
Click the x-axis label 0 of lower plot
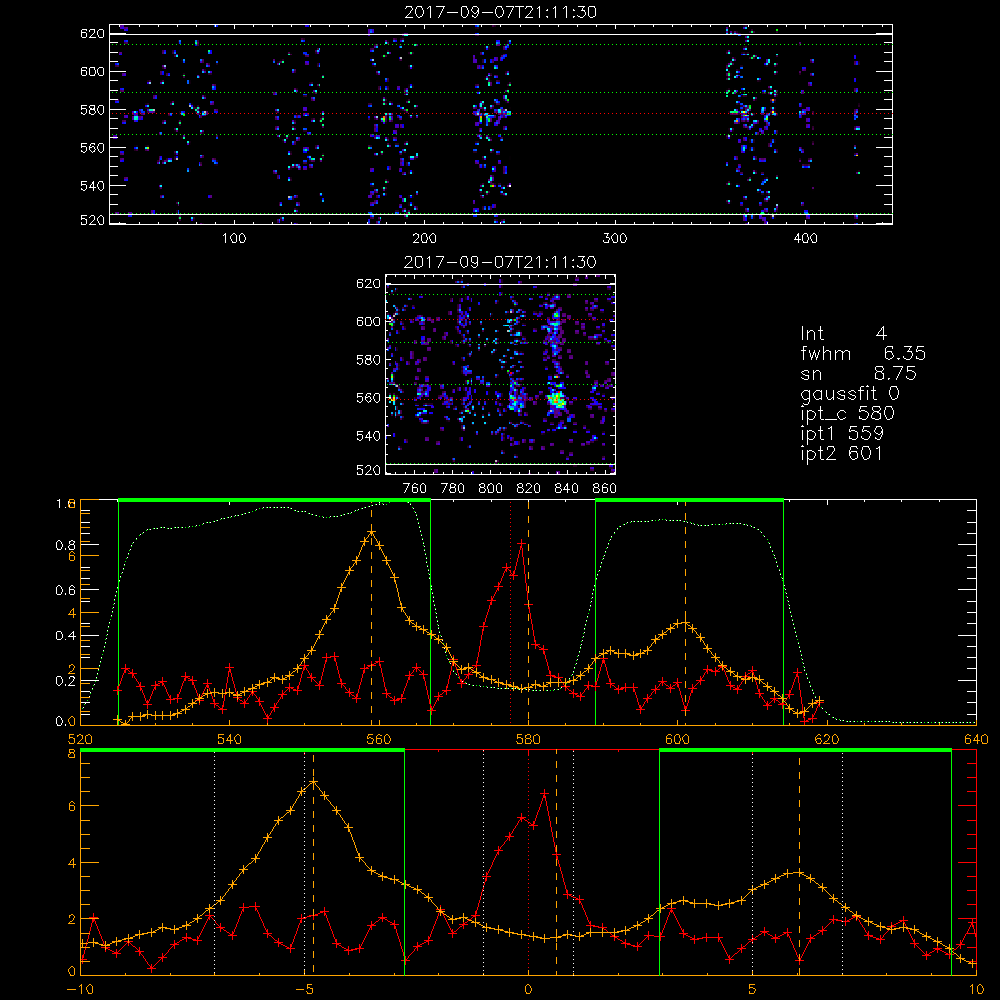(x=528, y=990)
